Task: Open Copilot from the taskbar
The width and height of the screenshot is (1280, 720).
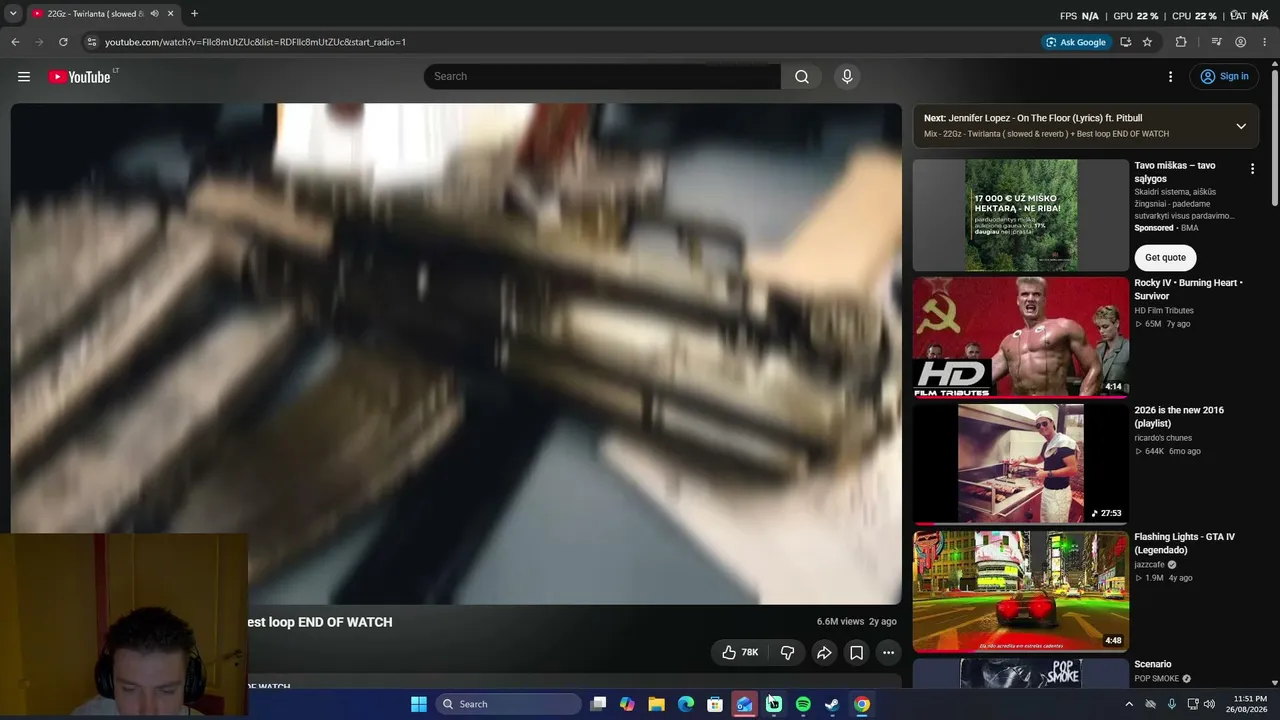Action: click(x=627, y=704)
